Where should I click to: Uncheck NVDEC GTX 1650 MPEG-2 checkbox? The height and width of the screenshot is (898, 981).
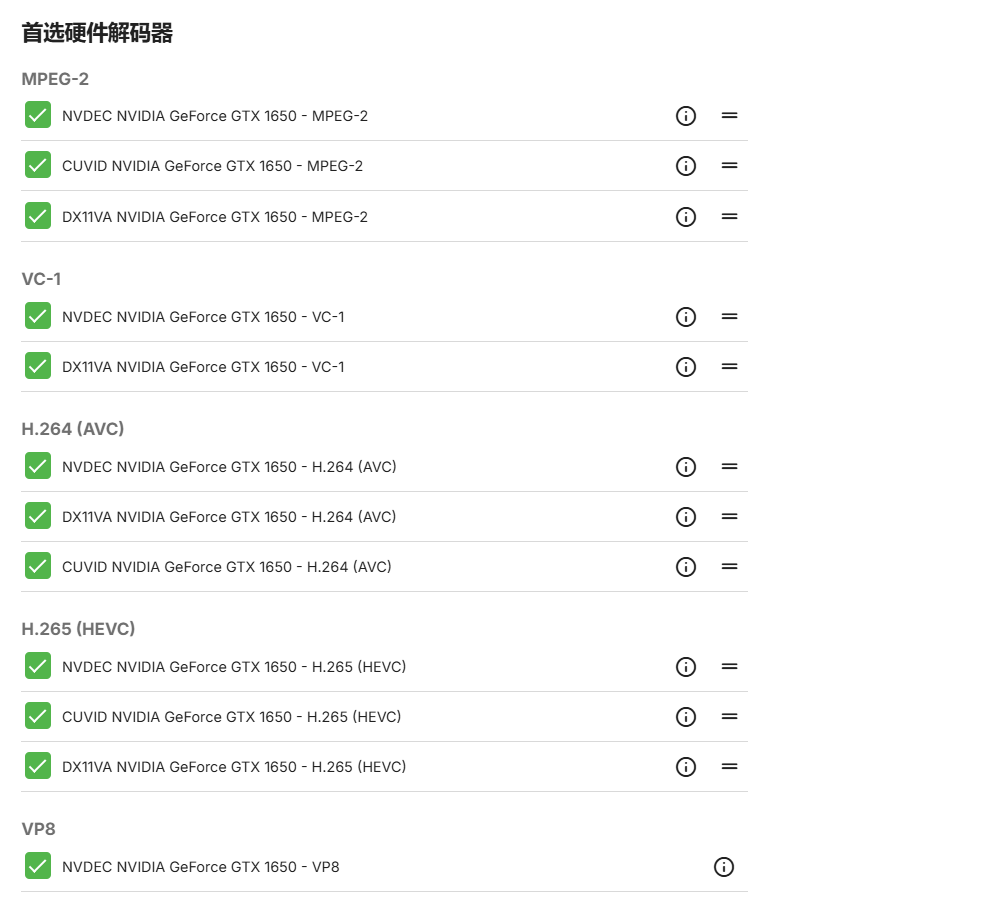pyautogui.click(x=38, y=115)
